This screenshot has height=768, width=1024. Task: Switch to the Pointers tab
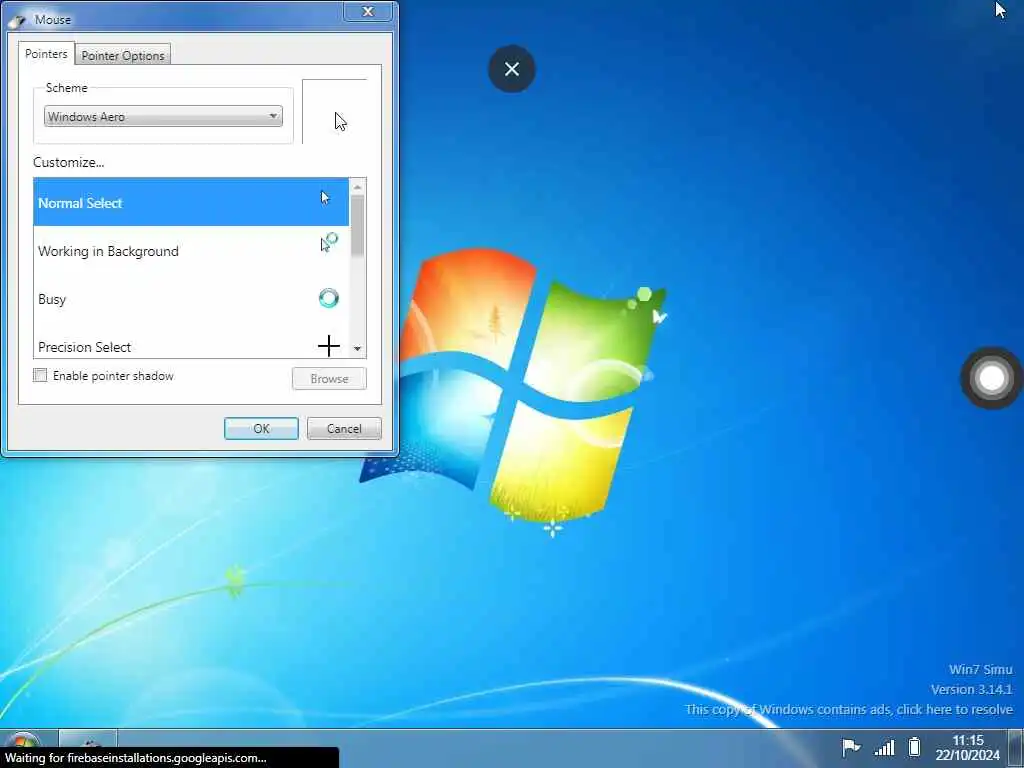point(46,54)
